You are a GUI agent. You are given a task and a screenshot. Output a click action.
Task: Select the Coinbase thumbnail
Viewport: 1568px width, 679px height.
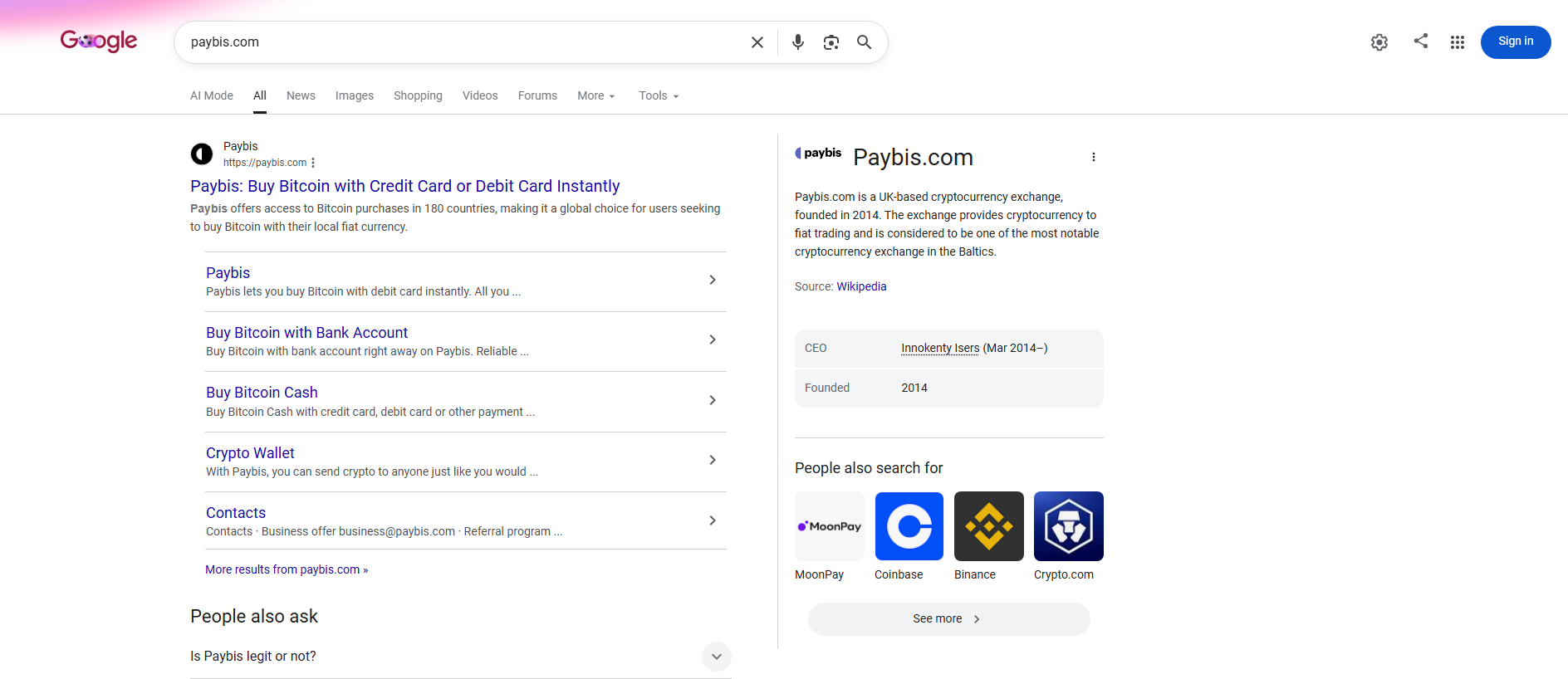click(x=909, y=526)
